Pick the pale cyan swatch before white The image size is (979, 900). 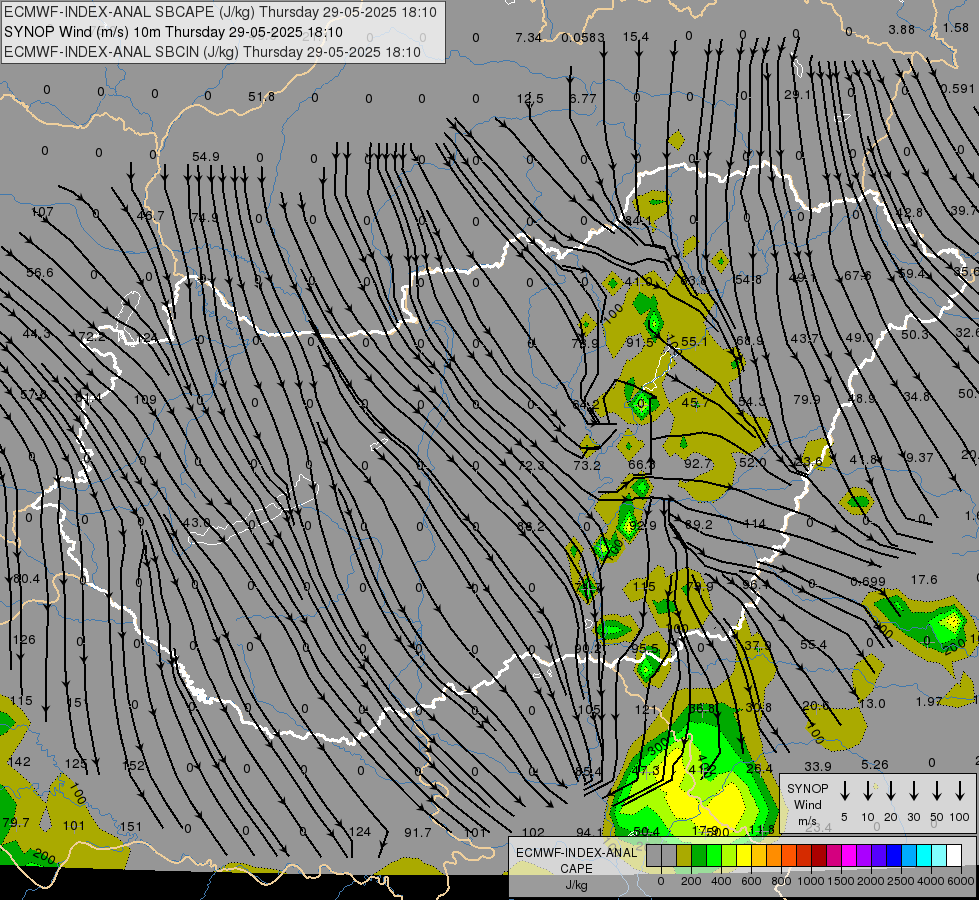[938, 856]
